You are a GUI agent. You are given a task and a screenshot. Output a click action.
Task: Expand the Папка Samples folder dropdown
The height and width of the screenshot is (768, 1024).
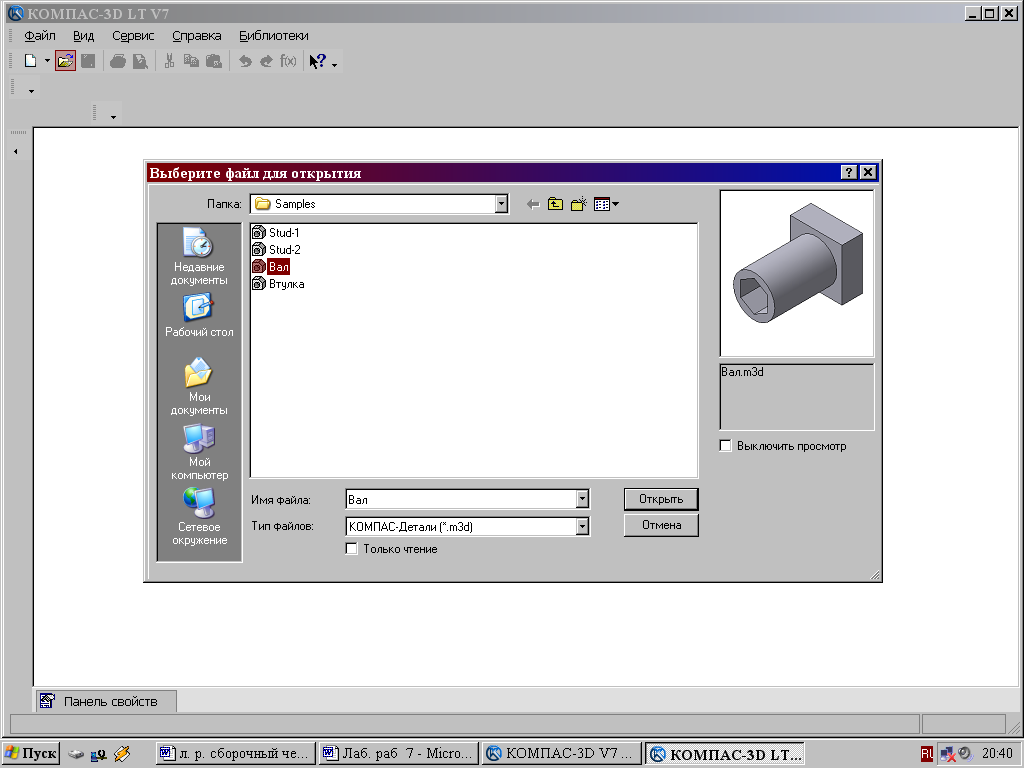click(501, 204)
